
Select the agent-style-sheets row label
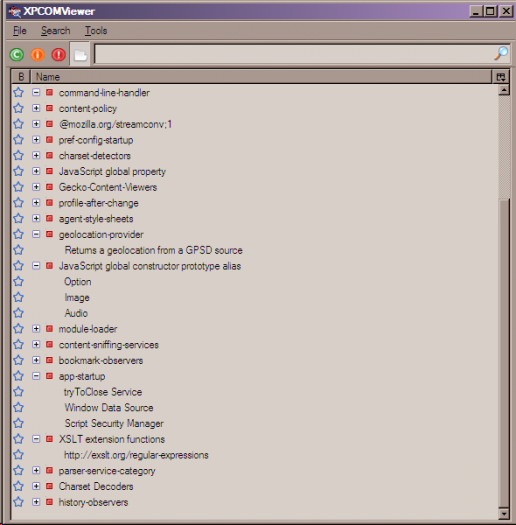click(96, 218)
